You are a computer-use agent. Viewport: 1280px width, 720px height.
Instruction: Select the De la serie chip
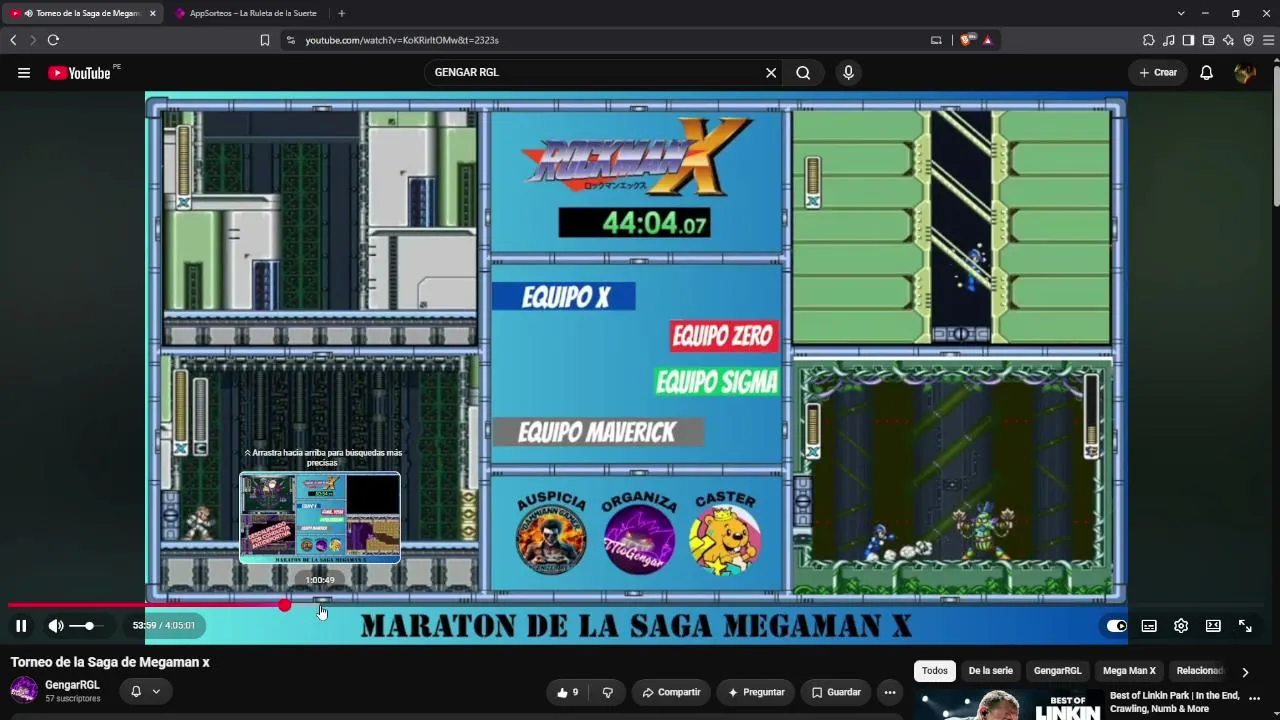(x=991, y=671)
